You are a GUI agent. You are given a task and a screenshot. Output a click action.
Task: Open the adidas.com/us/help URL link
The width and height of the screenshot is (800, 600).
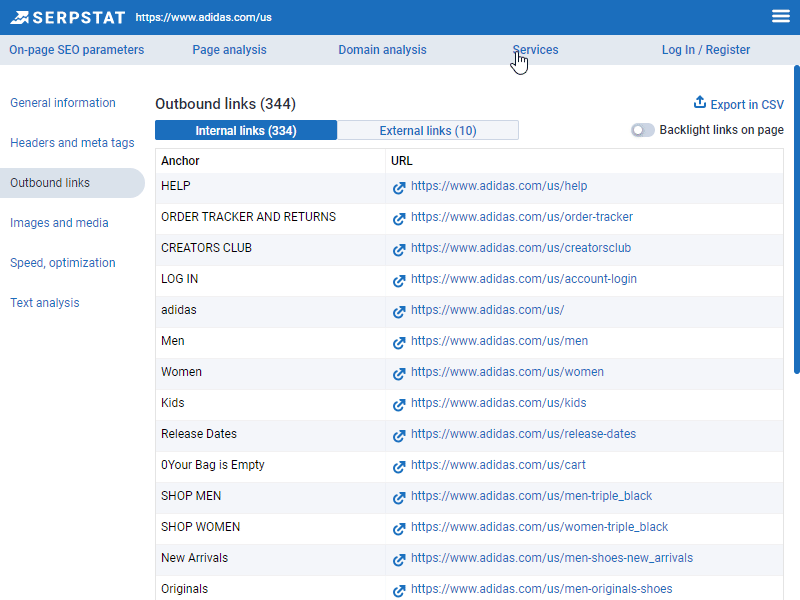499,186
